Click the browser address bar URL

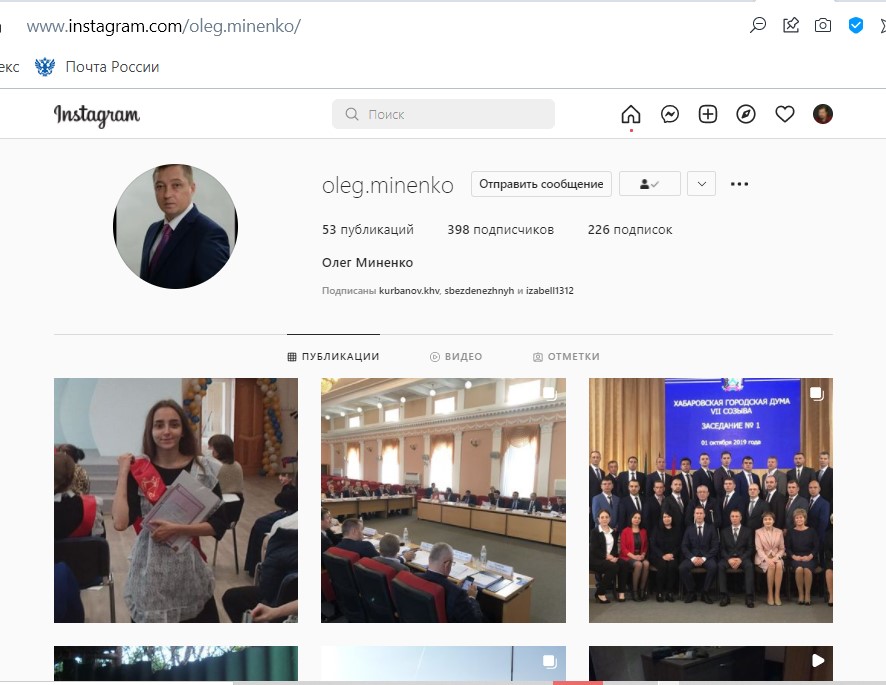[164, 26]
